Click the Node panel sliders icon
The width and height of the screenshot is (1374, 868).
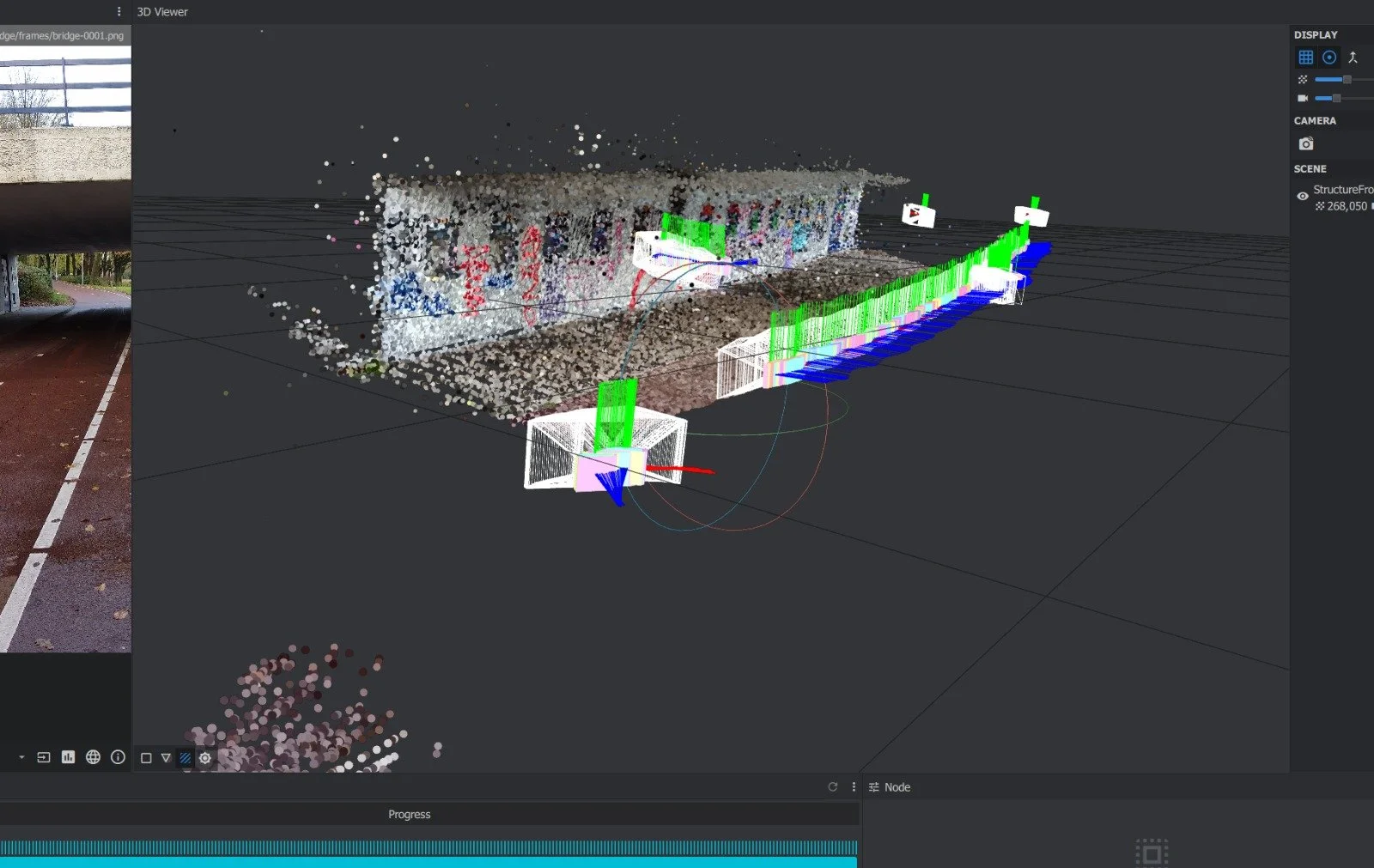tap(873, 787)
